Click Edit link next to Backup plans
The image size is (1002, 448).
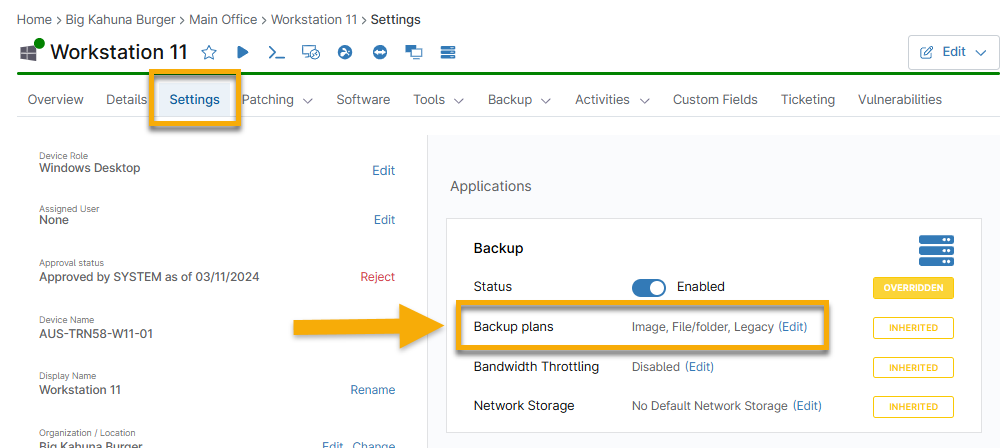point(792,327)
